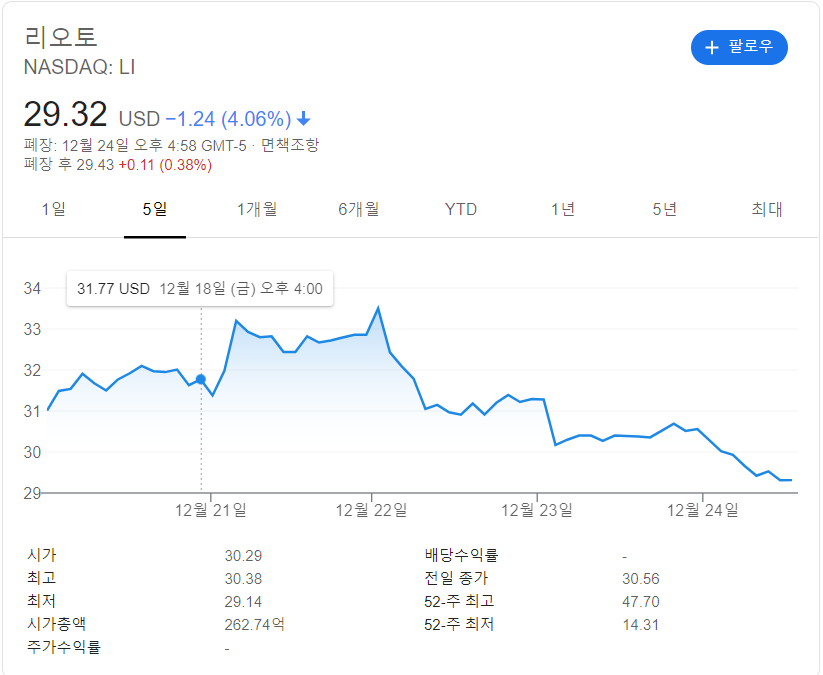Click the 34 y-axis label
The width and height of the screenshot is (823, 675).
(32, 288)
